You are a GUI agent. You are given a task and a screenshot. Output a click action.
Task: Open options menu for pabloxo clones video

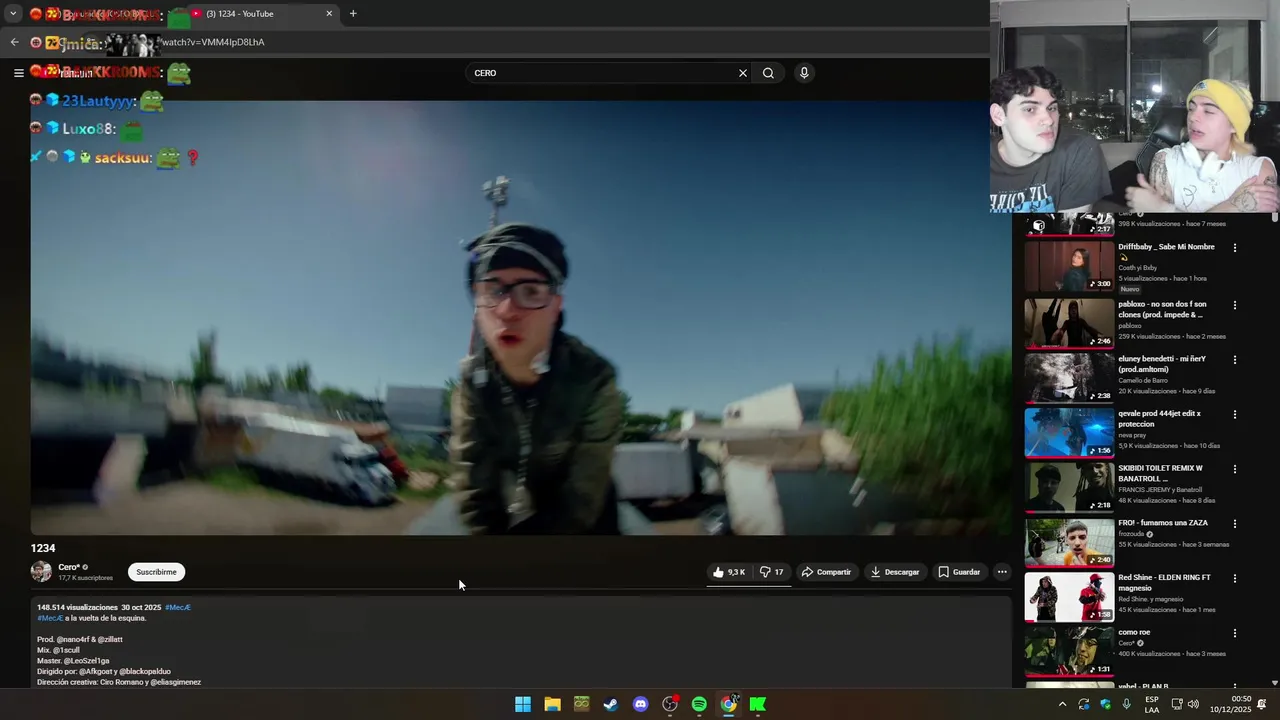[x=1235, y=305]
